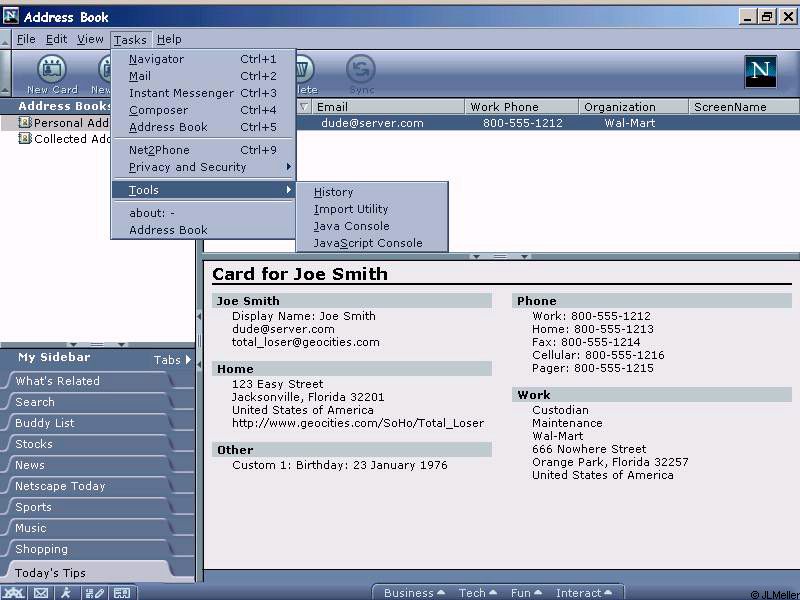The width and height of the screenshot is (800, 600).
Task: Click the Address Book icon in bottom bar
Action: coord(122,592)
